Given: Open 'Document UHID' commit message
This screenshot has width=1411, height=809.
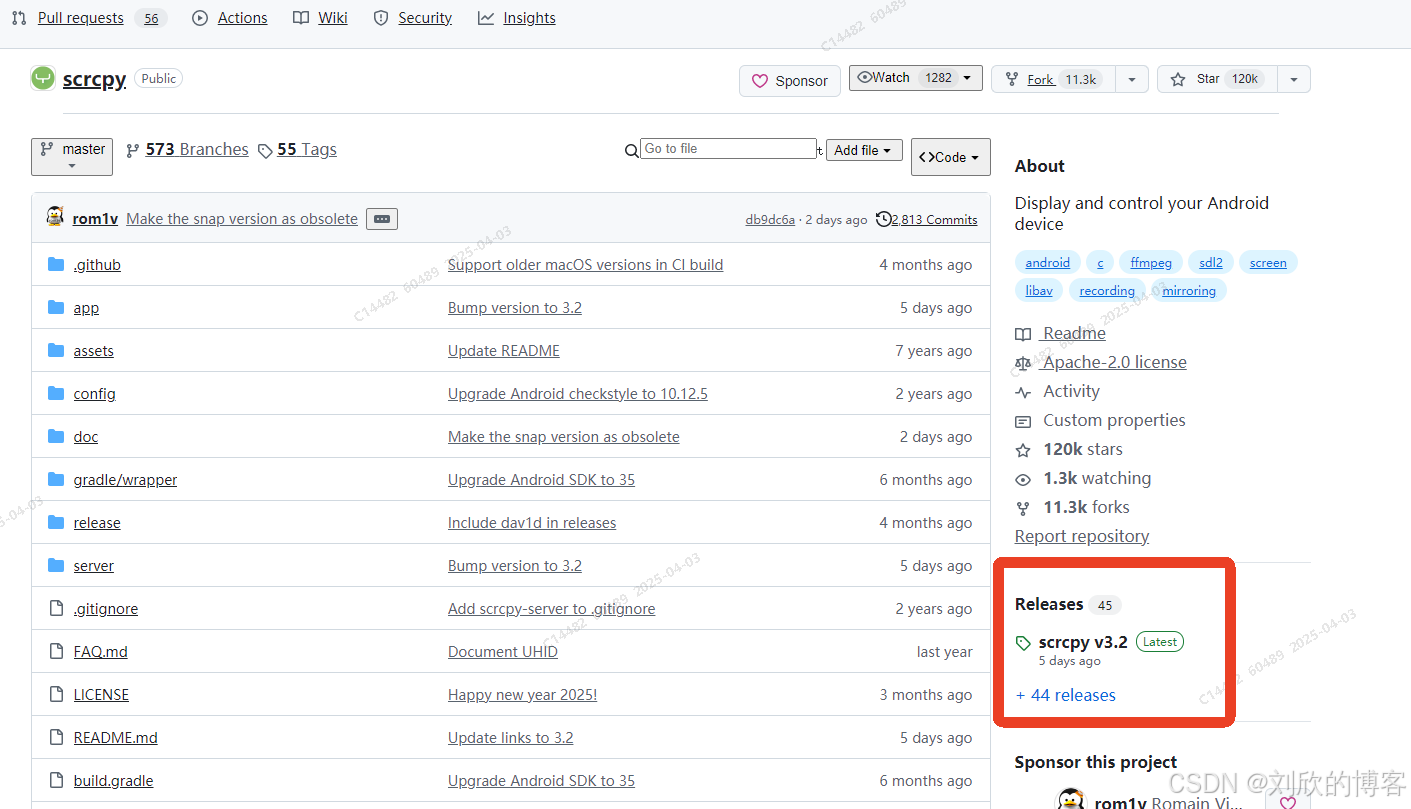Looking at the screenshot, I should pyautogui.click(x=502, y=652).
